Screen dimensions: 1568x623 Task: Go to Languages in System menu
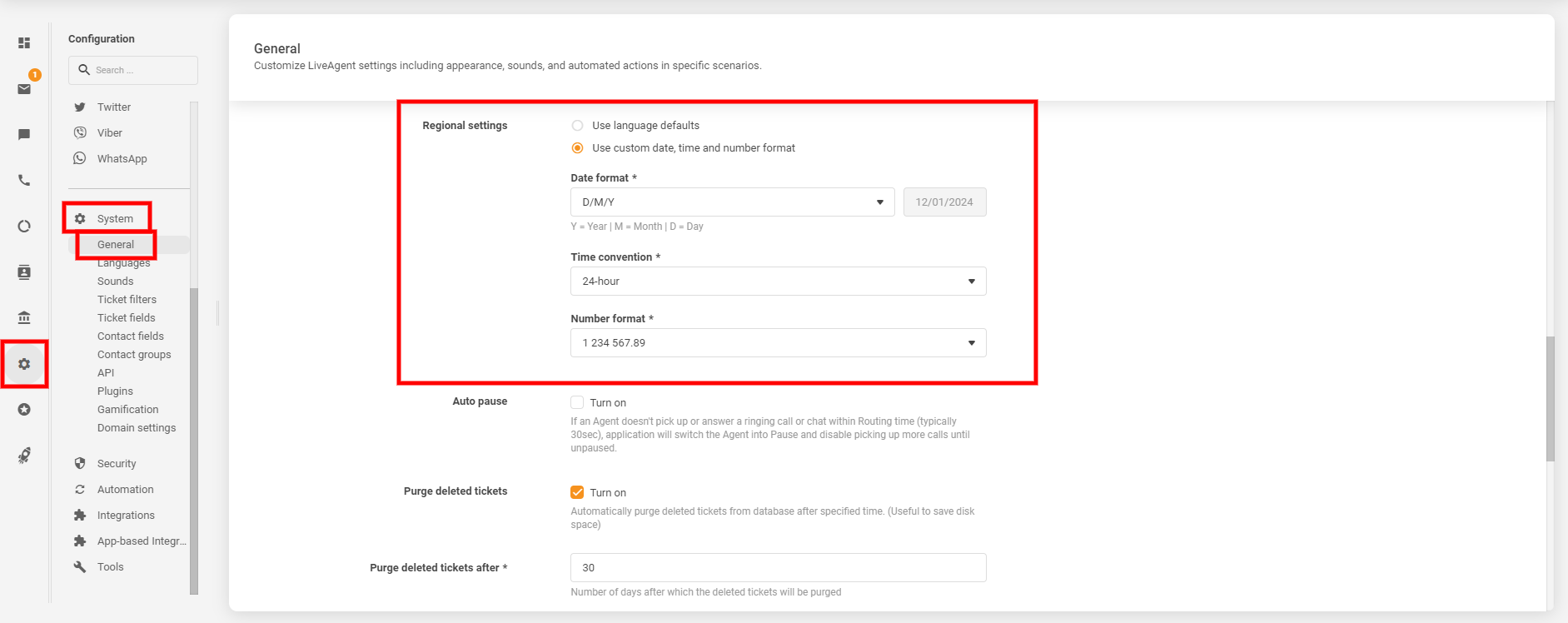123,264
